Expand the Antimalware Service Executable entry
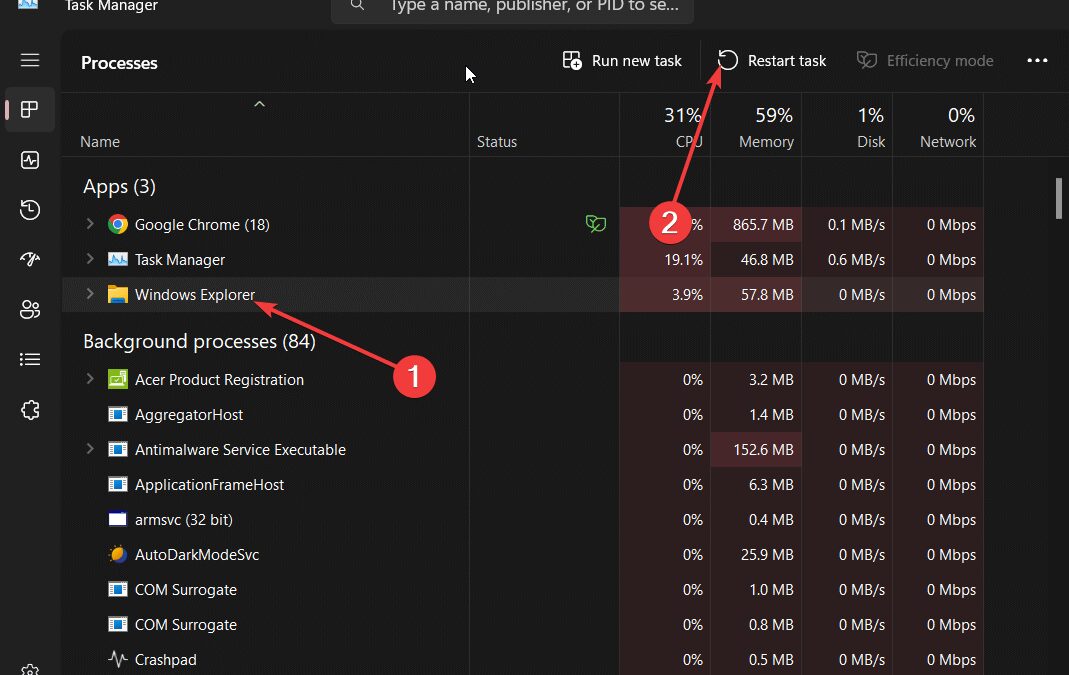This screenshot has width=1069, height=675. pyautogui.click(x=90, y=449)
